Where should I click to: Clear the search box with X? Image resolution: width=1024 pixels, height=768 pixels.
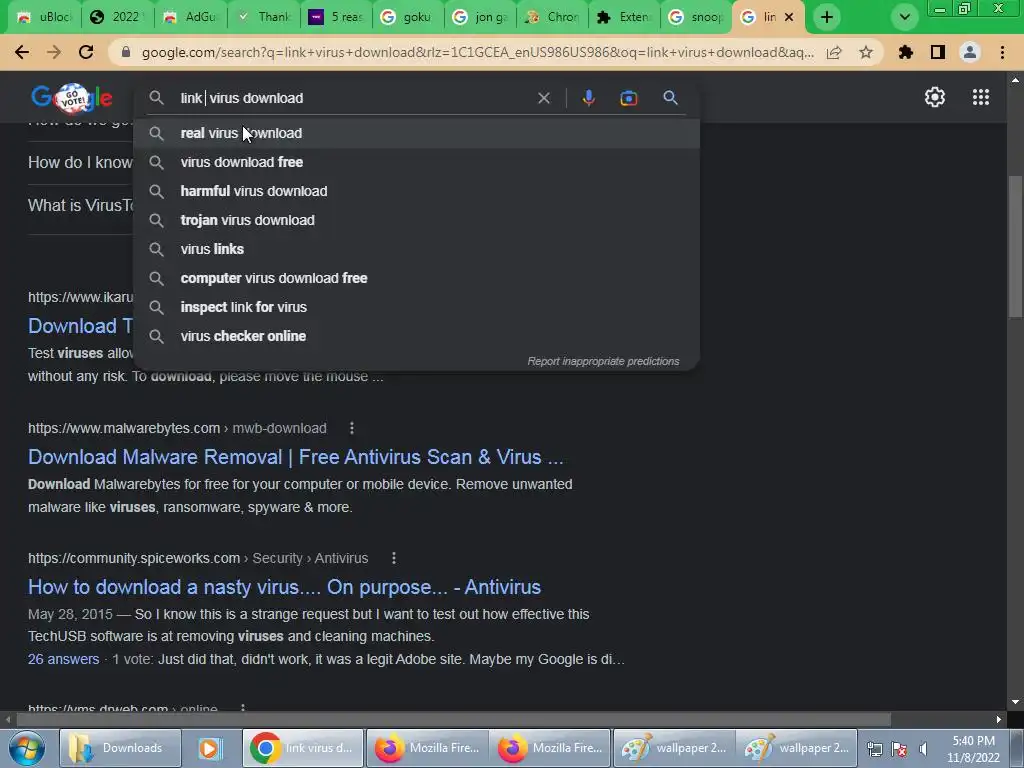543,98
